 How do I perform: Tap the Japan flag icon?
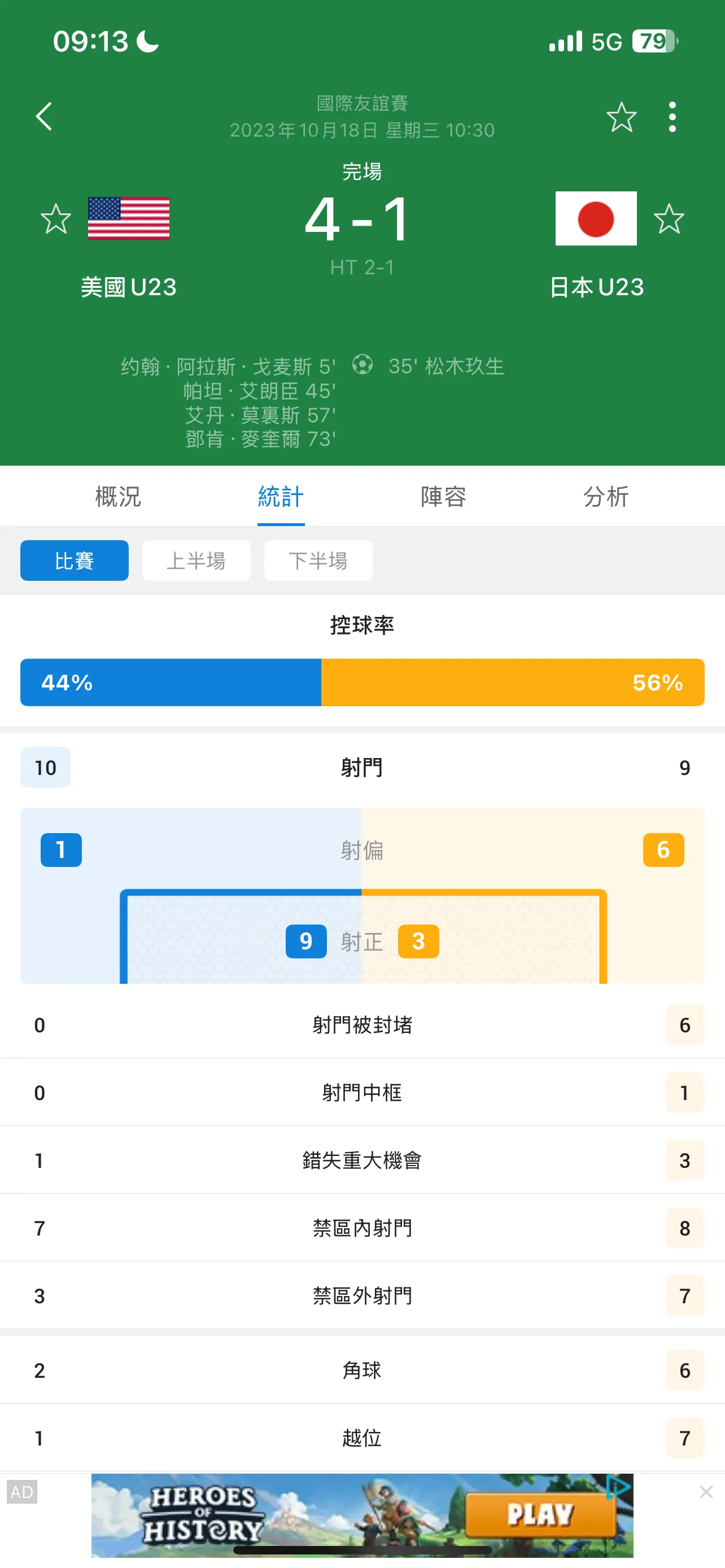[x=596, y=218]
